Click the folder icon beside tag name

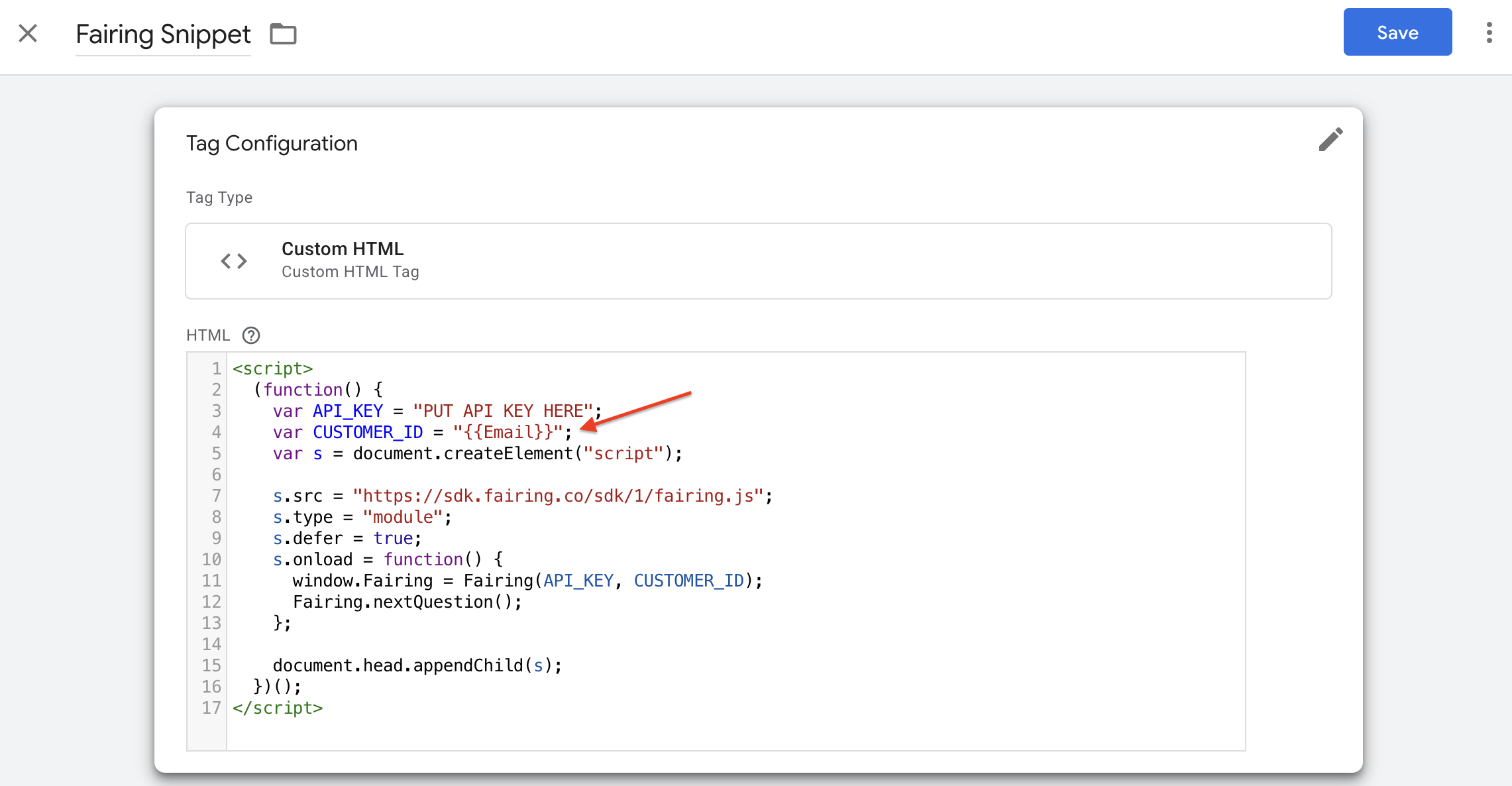tap(283, 33)
